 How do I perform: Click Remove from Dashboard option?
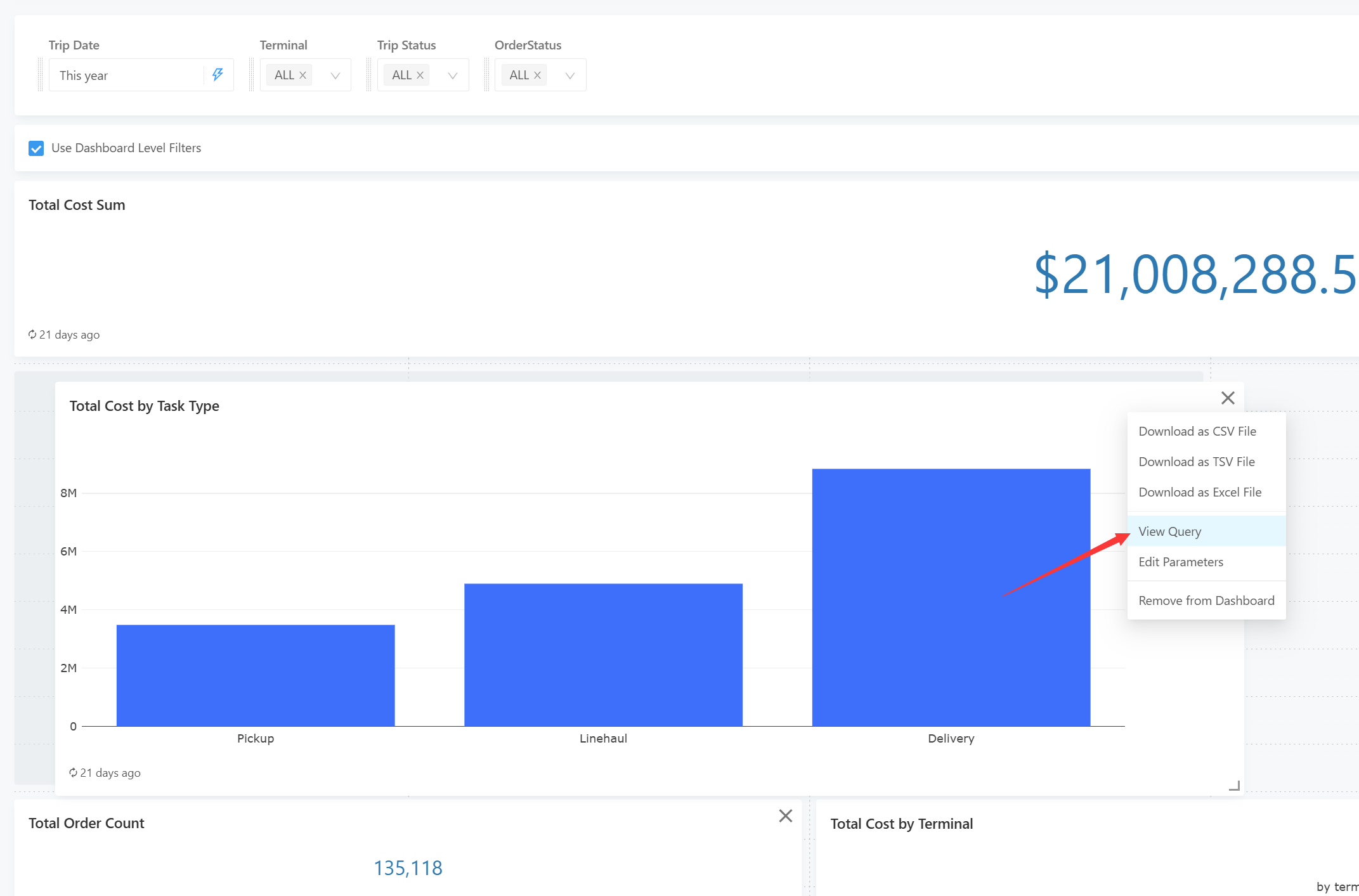1206,601
